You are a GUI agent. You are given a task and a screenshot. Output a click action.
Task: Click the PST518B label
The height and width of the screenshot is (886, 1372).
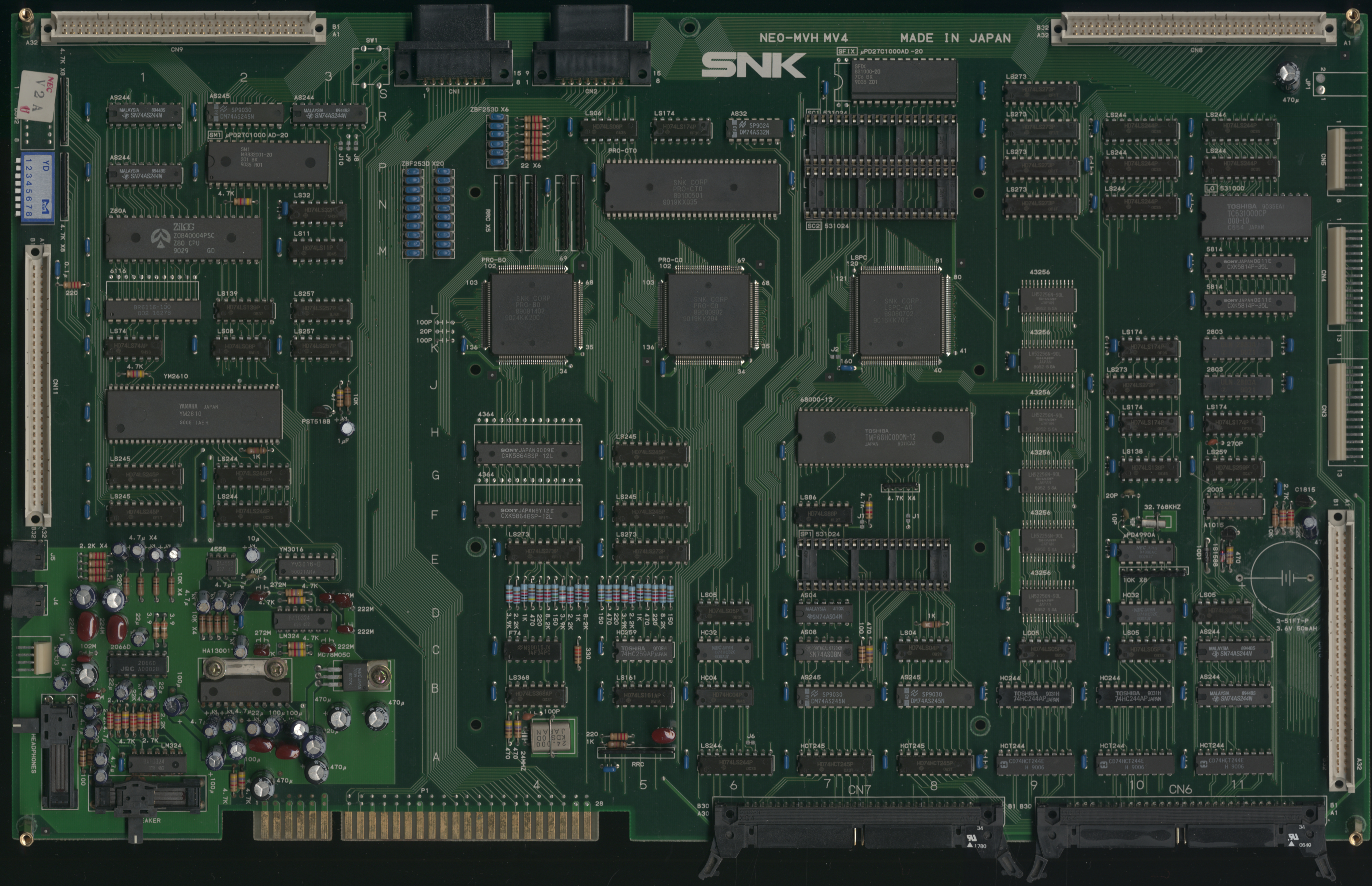tap(316, 421)
